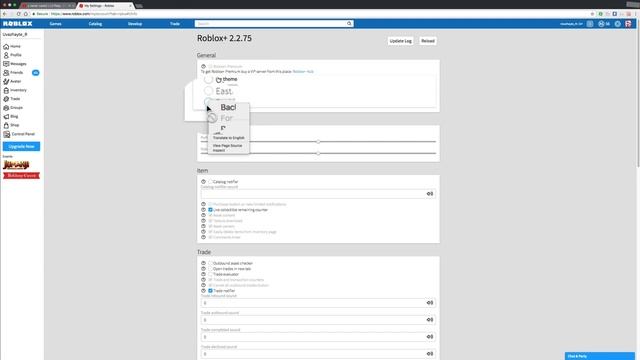The width and height of the screenshot is (640, 360).
Task: Open the Trade link in the top header
Action: coord(175,24)
